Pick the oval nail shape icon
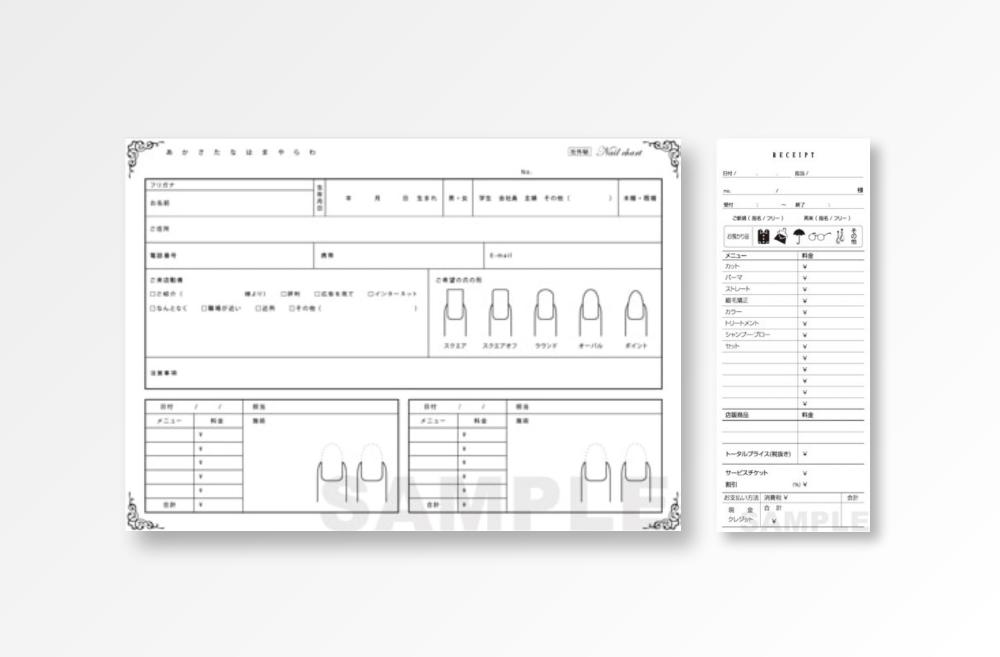Viewport: 1000px width, 657px height. 590,313
